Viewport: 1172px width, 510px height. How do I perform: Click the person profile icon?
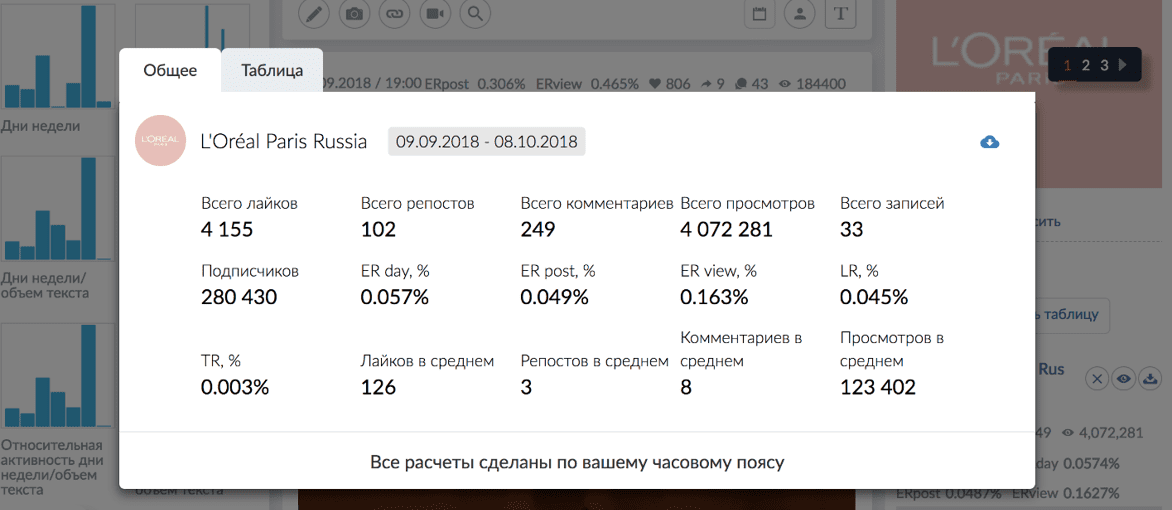click(x=800, y=13)
